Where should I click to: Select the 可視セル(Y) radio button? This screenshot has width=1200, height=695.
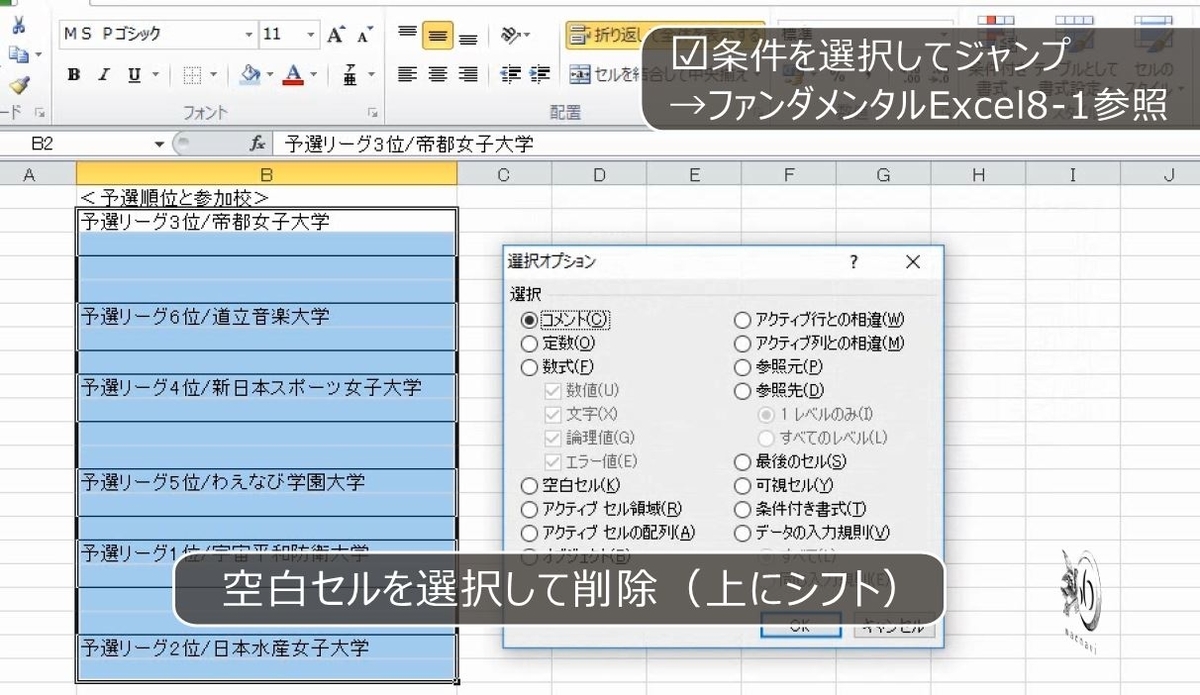(x=742, y=485)
